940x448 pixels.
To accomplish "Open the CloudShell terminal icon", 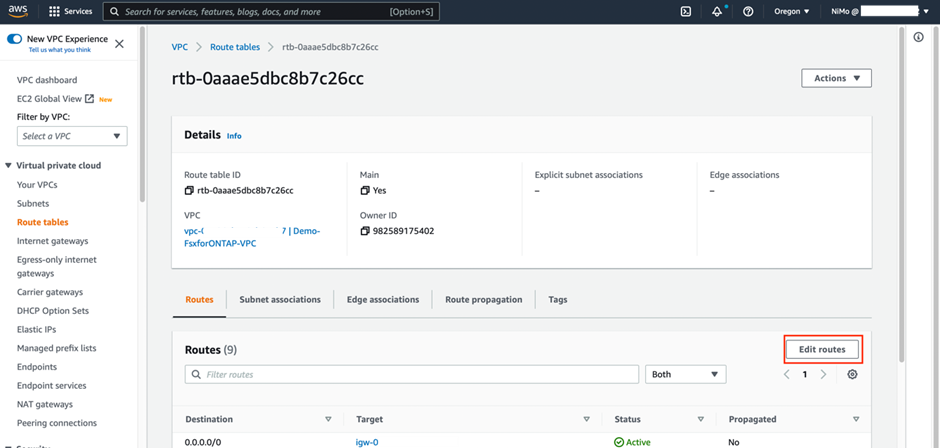I will [x=686, y=12].
